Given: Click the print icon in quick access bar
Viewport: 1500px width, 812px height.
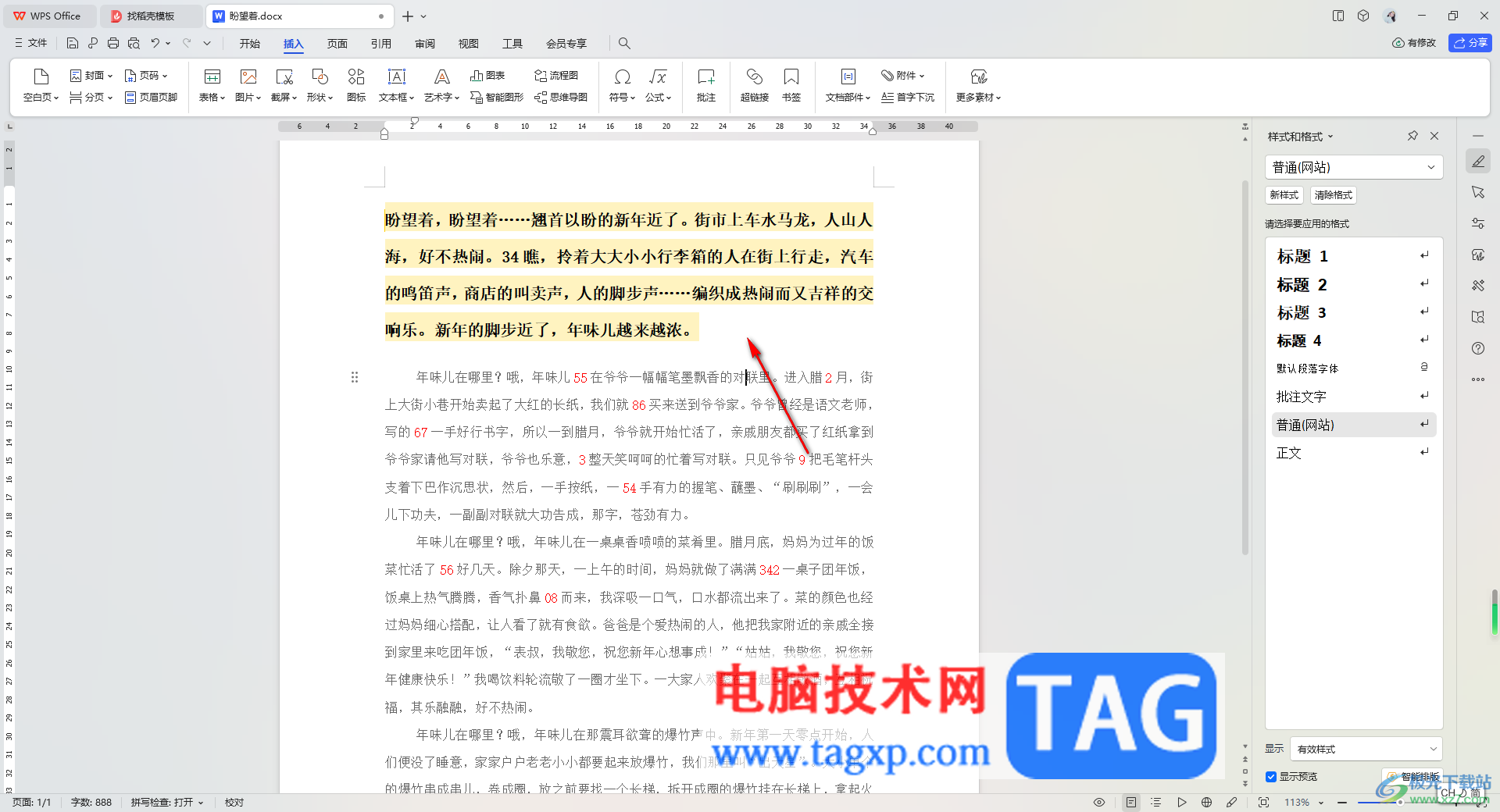Looking at the screenshot, I should coord(113,43).
